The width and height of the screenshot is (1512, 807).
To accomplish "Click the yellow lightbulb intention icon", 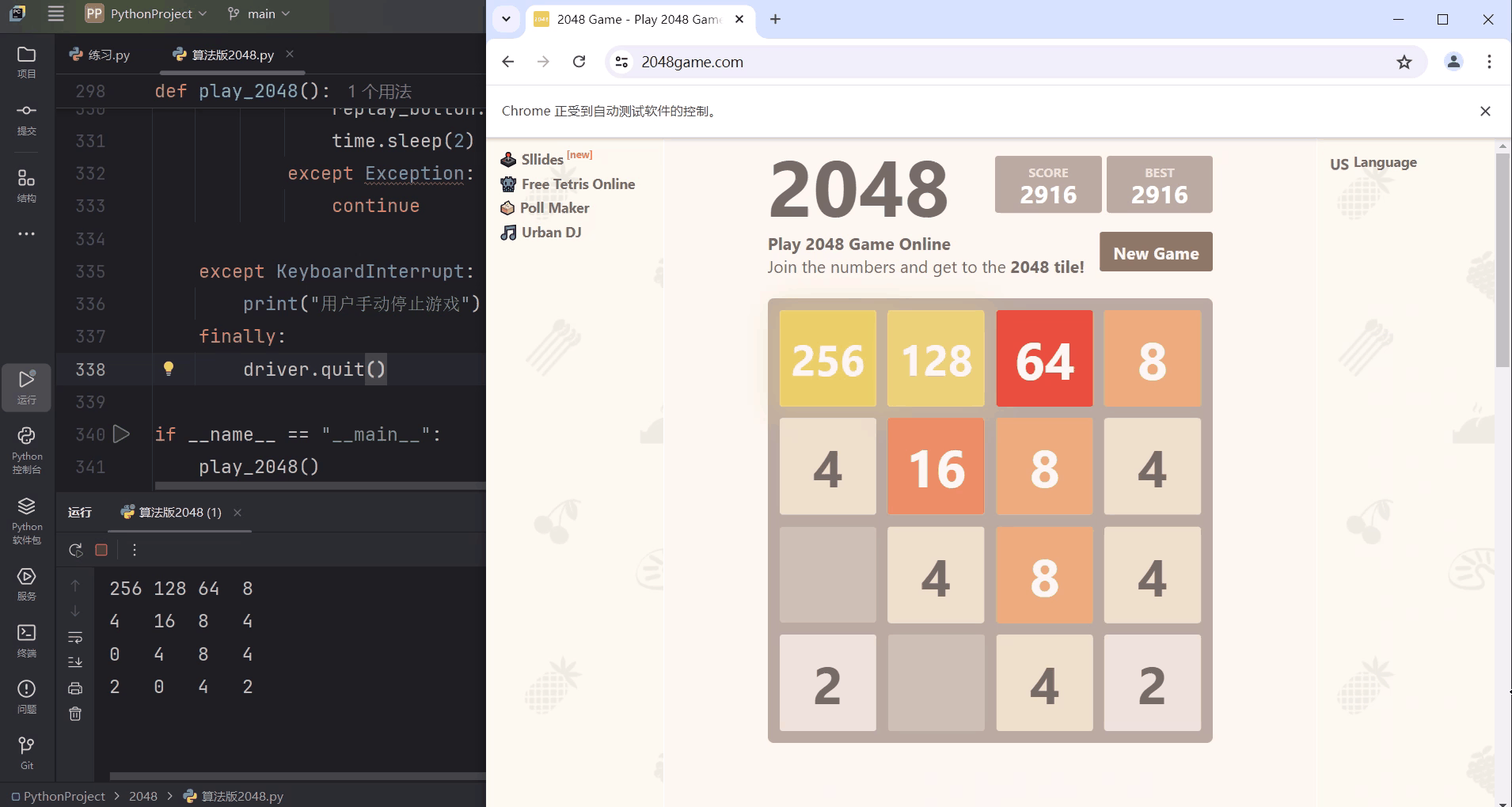I will point(168,368).
